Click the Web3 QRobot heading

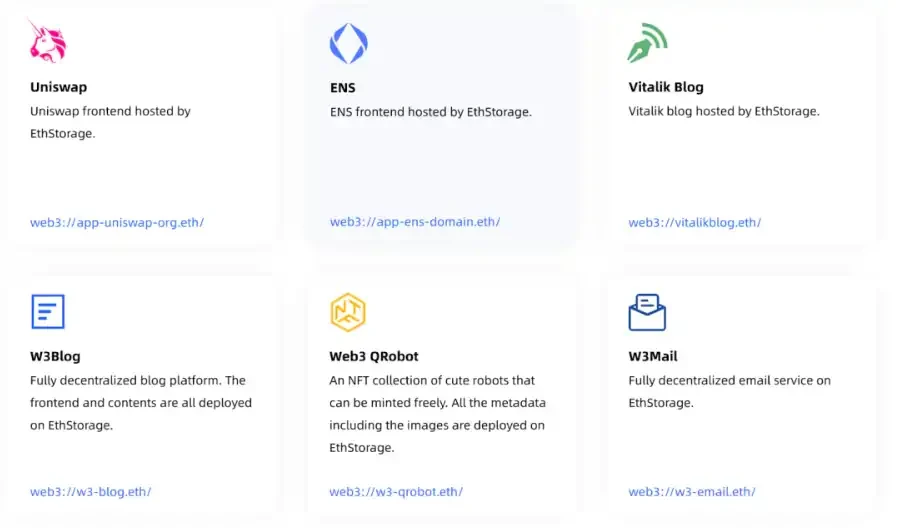[x=374, y=356]
